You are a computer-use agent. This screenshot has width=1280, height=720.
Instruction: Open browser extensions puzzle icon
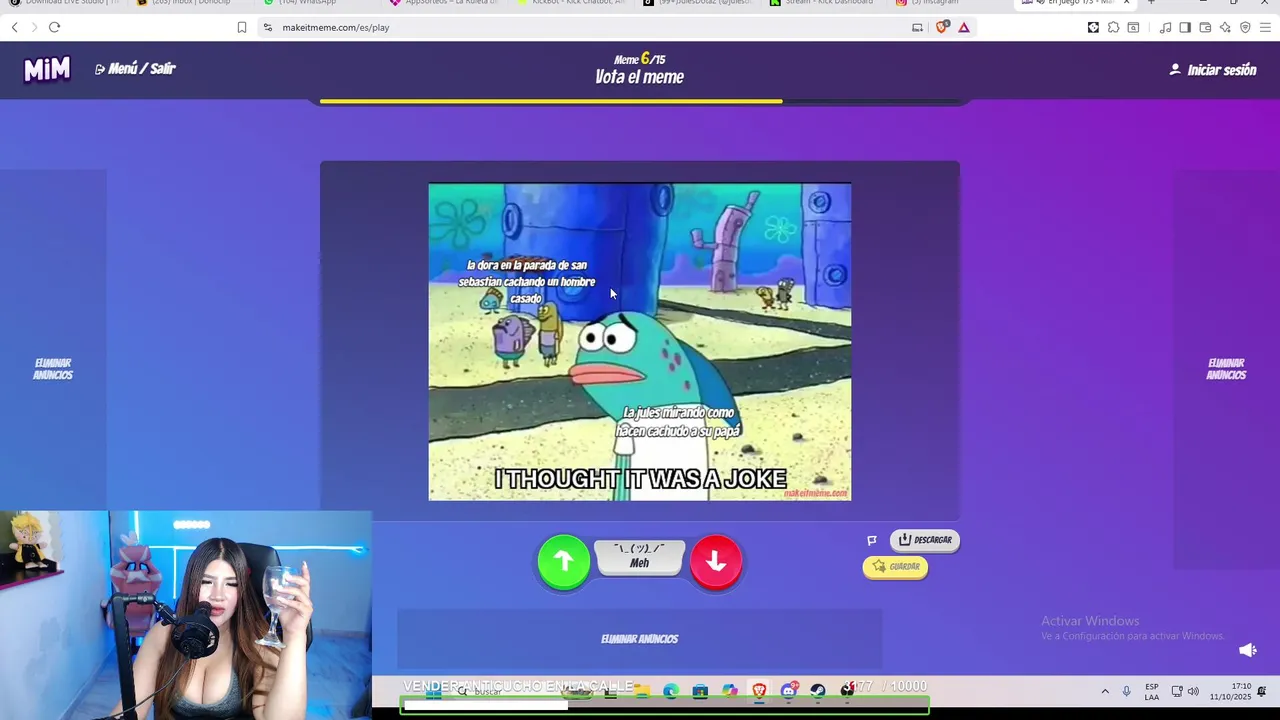coord(1113,27)
